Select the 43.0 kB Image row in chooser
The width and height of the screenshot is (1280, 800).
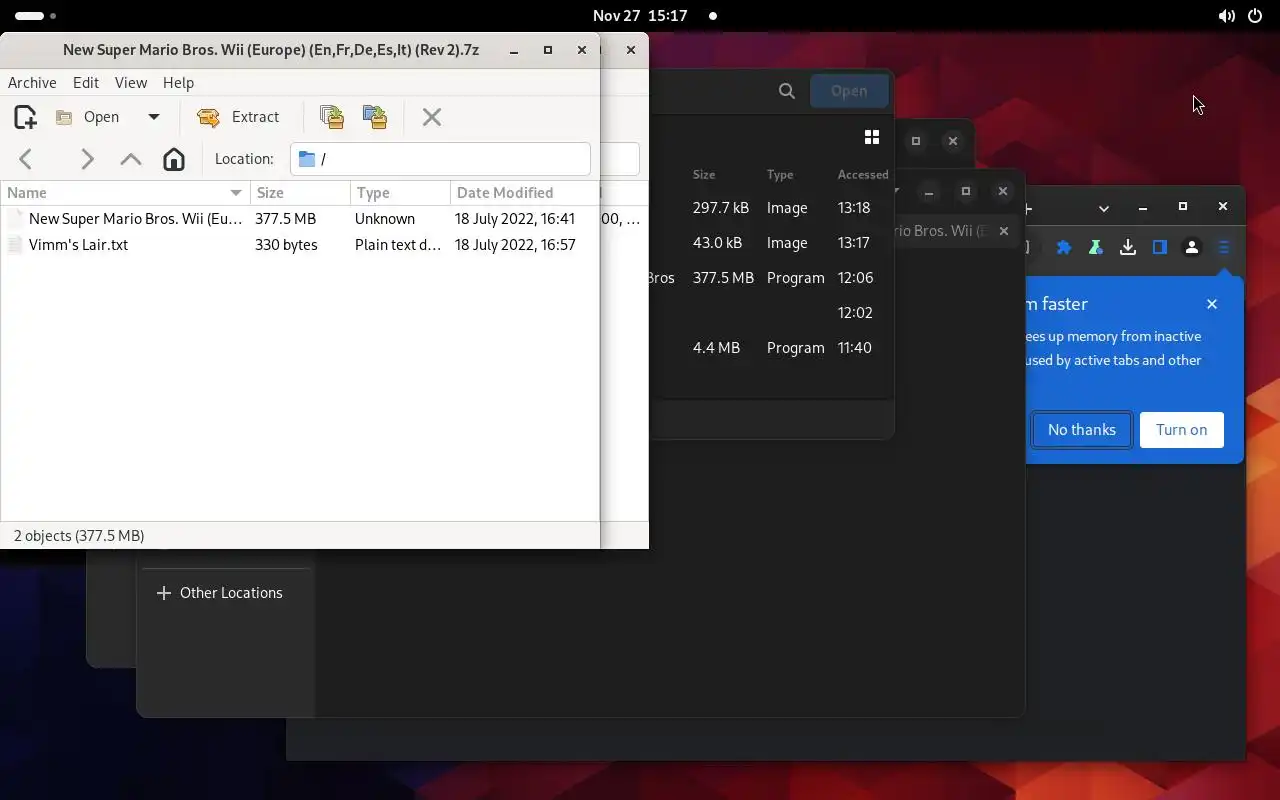click(x=770, y=243)
